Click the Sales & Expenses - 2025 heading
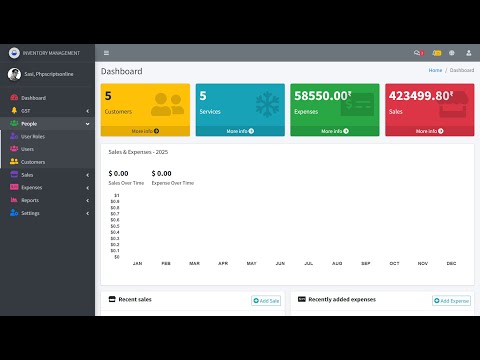The width and height of the screenshot is (480, 360). click(x=138, y=152)
